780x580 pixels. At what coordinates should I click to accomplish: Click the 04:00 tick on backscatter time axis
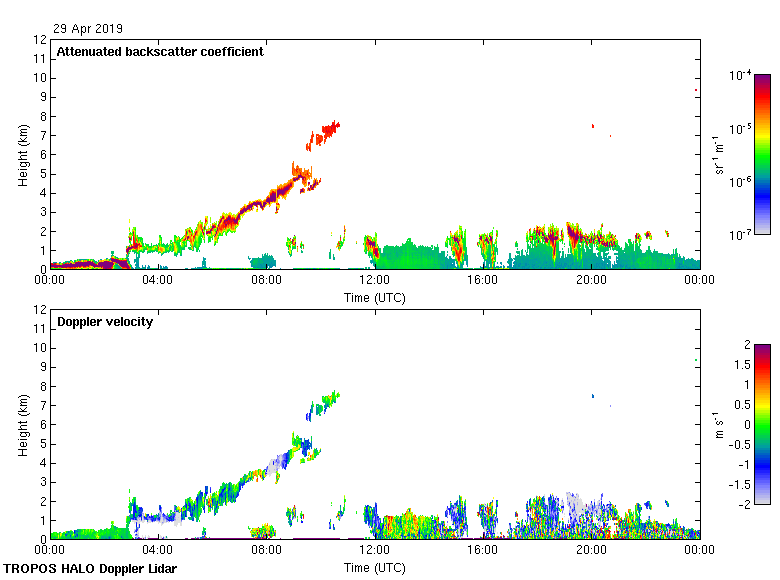(159, 281)
